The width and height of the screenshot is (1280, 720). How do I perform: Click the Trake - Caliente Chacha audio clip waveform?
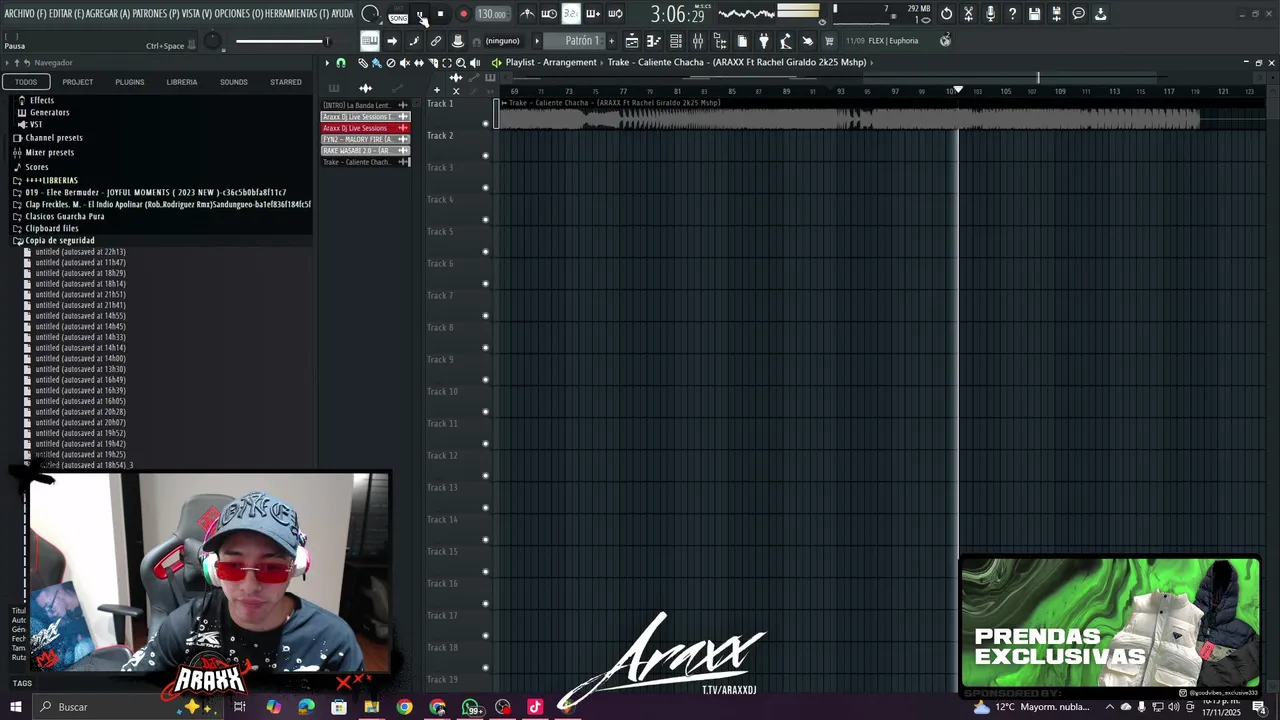coord(848,118)
